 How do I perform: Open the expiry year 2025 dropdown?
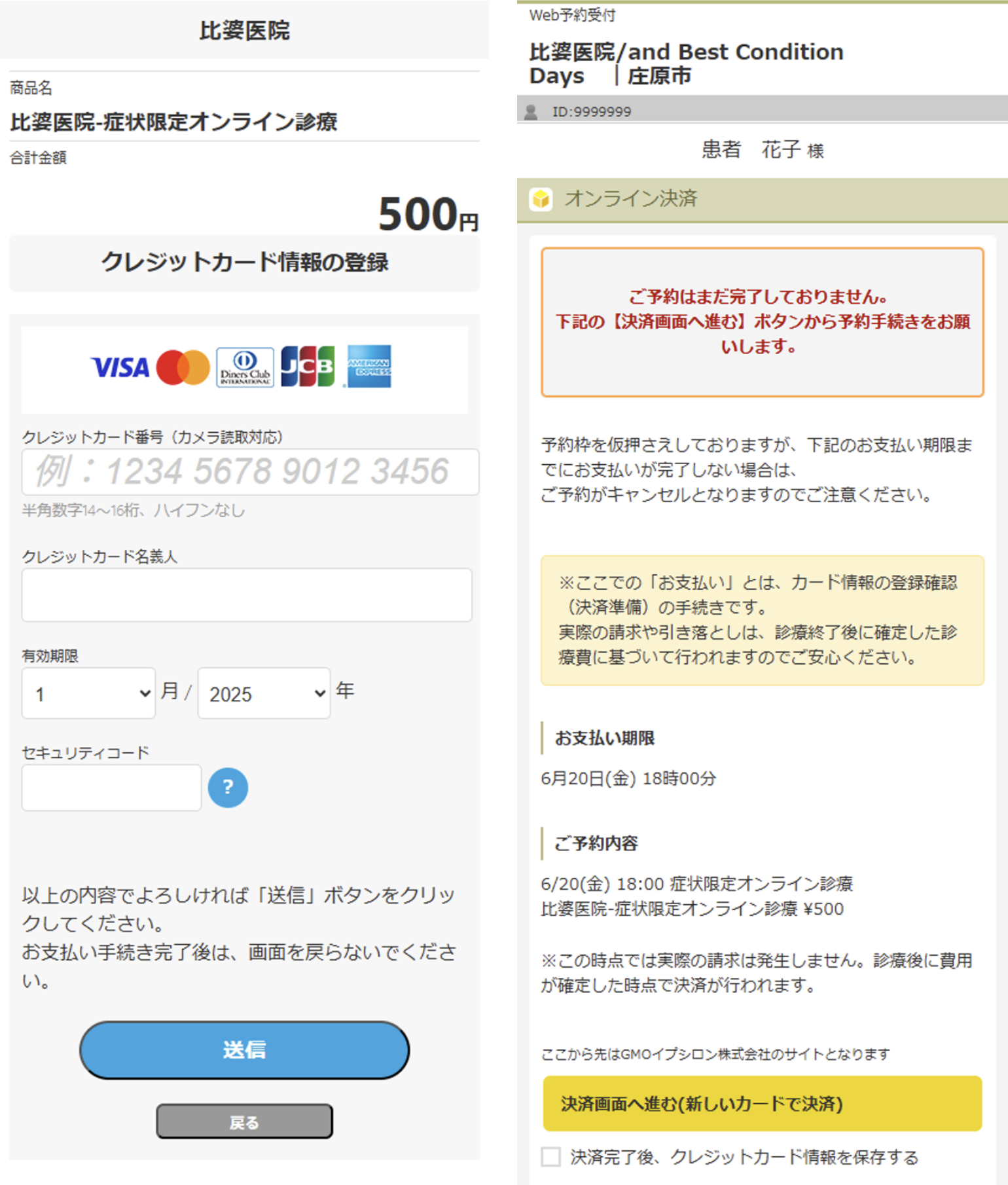pyautogui.click(x=264, y=693)
